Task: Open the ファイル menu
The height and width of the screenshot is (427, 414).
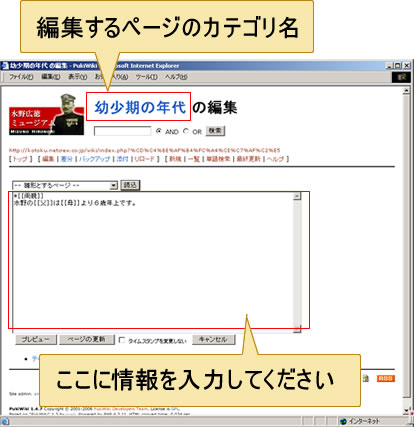Action: click(21, 77)
